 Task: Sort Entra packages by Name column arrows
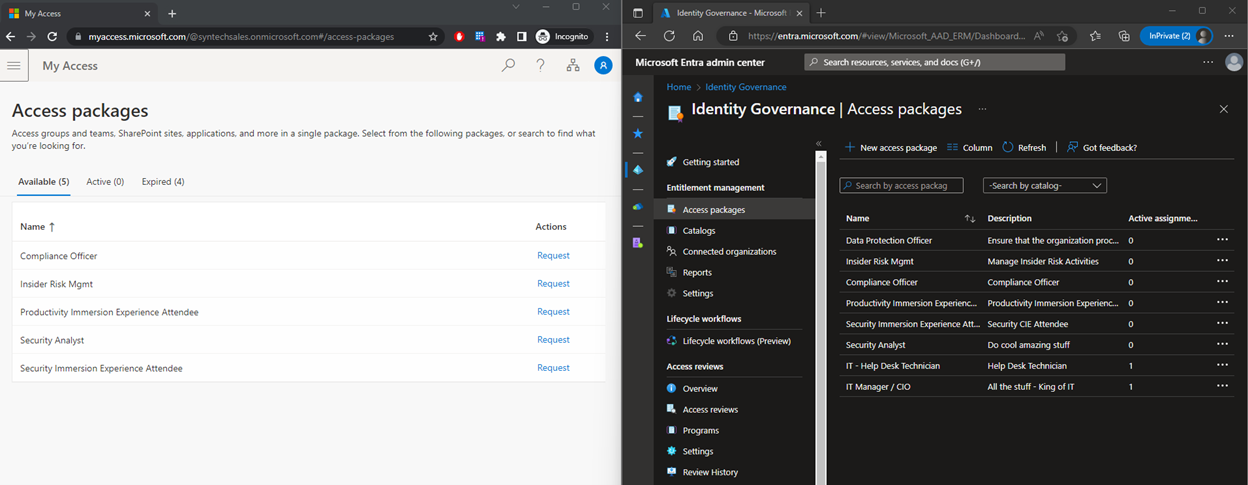[969, 218]
